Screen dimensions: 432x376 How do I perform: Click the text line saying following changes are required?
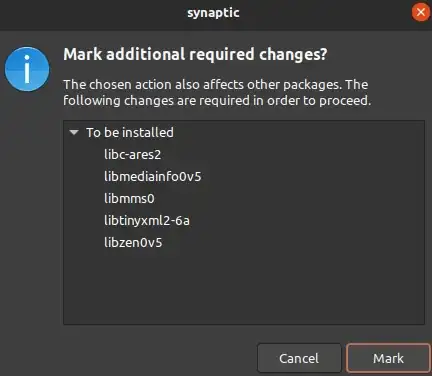(217, 100)
